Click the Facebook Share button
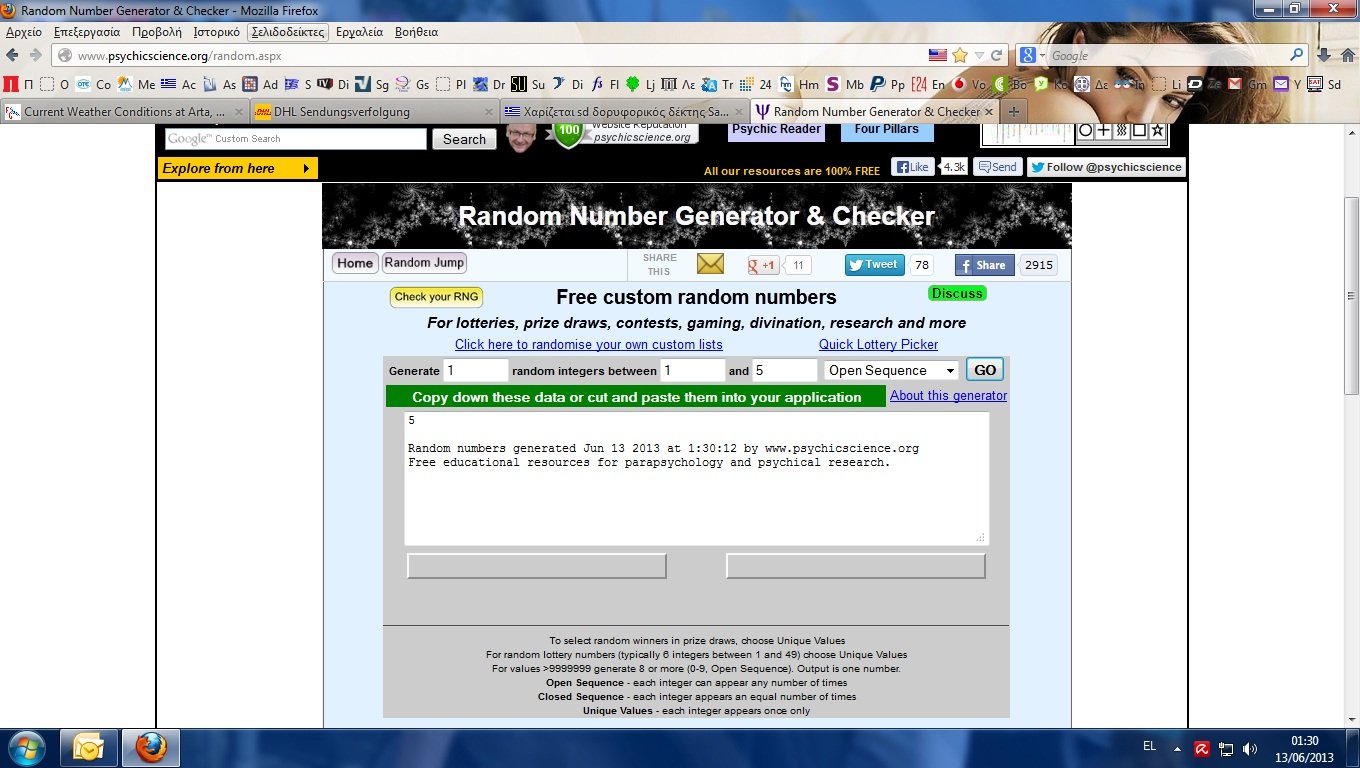The height and width of the screenshot is (768, 1360). pyautogui.click(x=984, y=265)
